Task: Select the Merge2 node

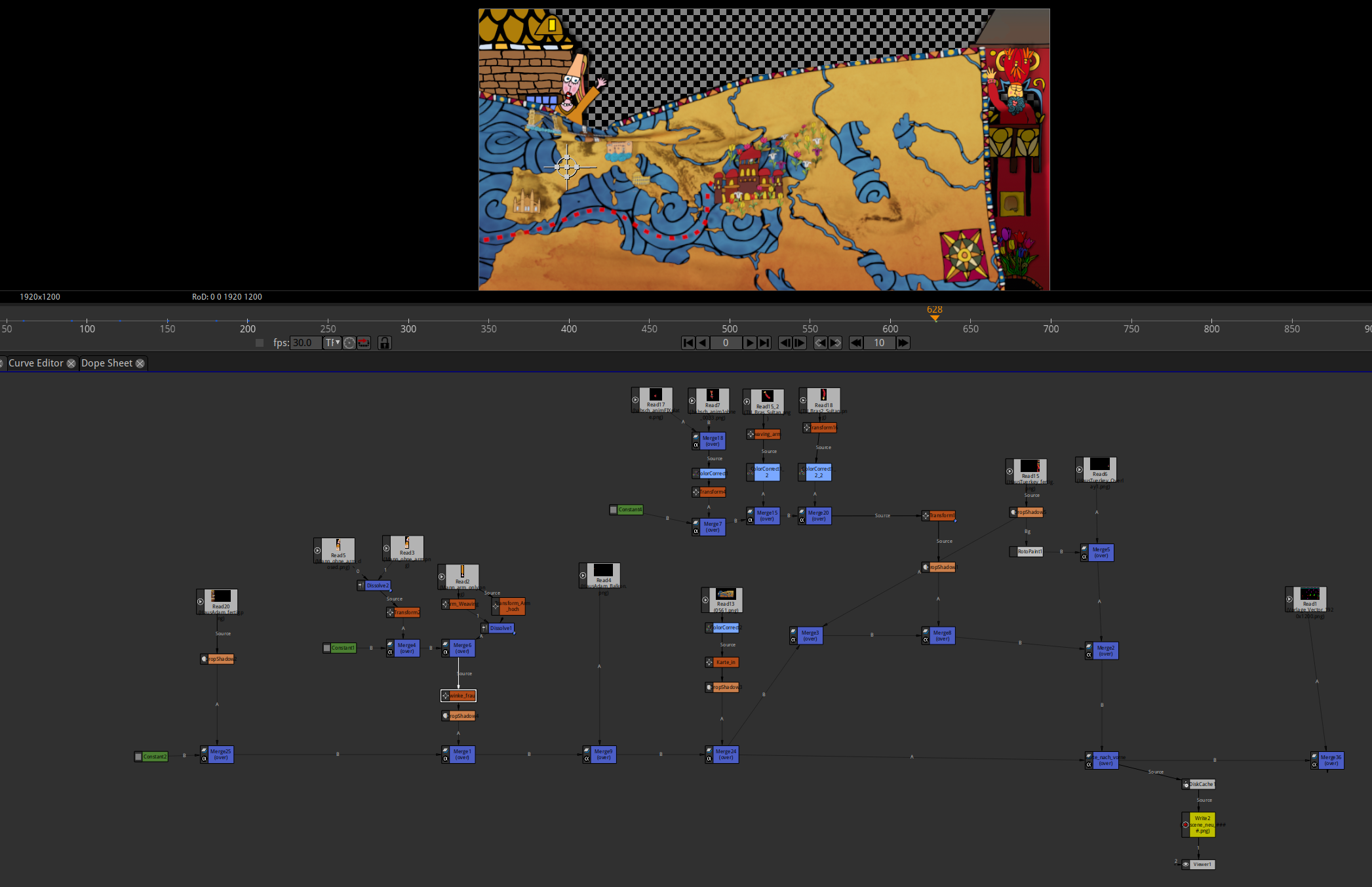Action: (1102, 650)
